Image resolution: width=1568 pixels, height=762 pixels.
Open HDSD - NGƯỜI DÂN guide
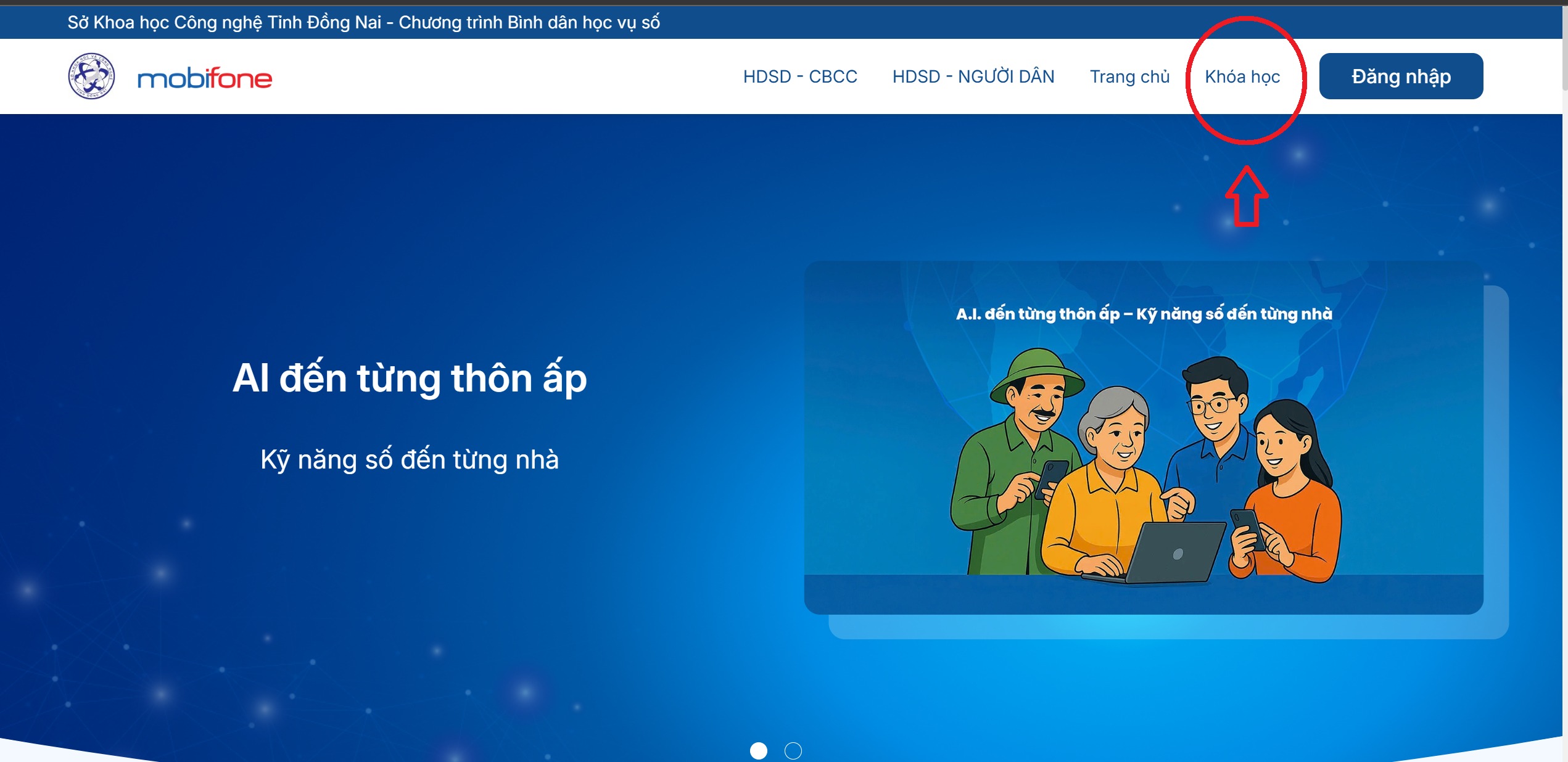click(973, 76)
